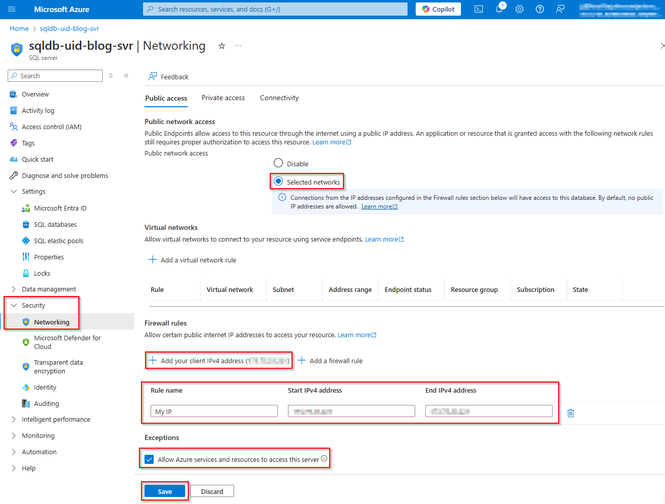Open Quick start
This screenshot has width=665, height=504.
(x=37, y=159)
